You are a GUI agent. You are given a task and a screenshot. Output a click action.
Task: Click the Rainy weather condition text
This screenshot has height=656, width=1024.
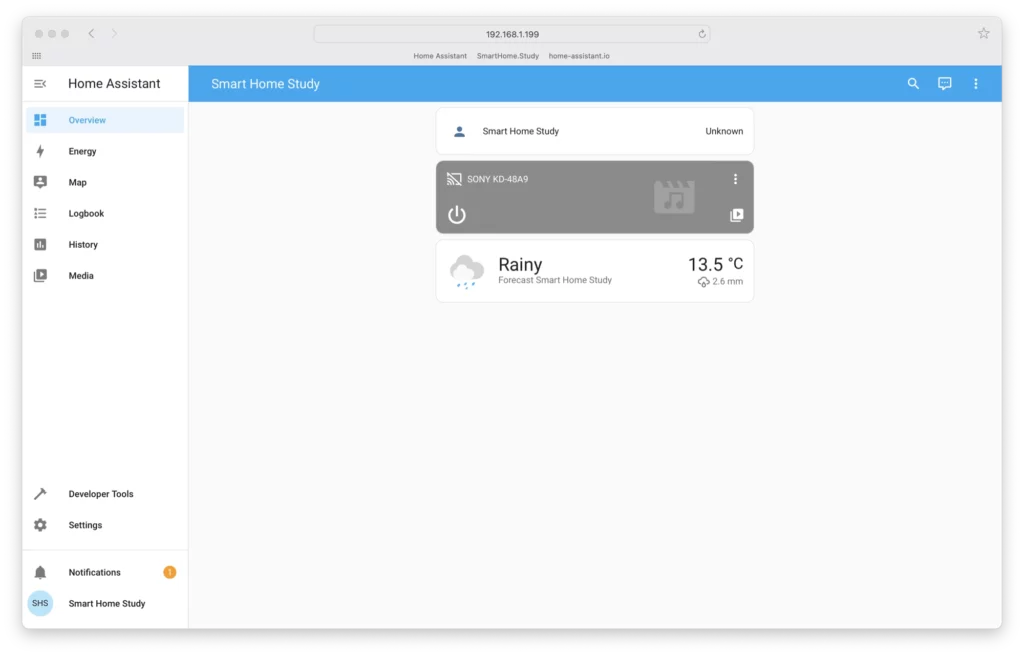pos(520,265)
